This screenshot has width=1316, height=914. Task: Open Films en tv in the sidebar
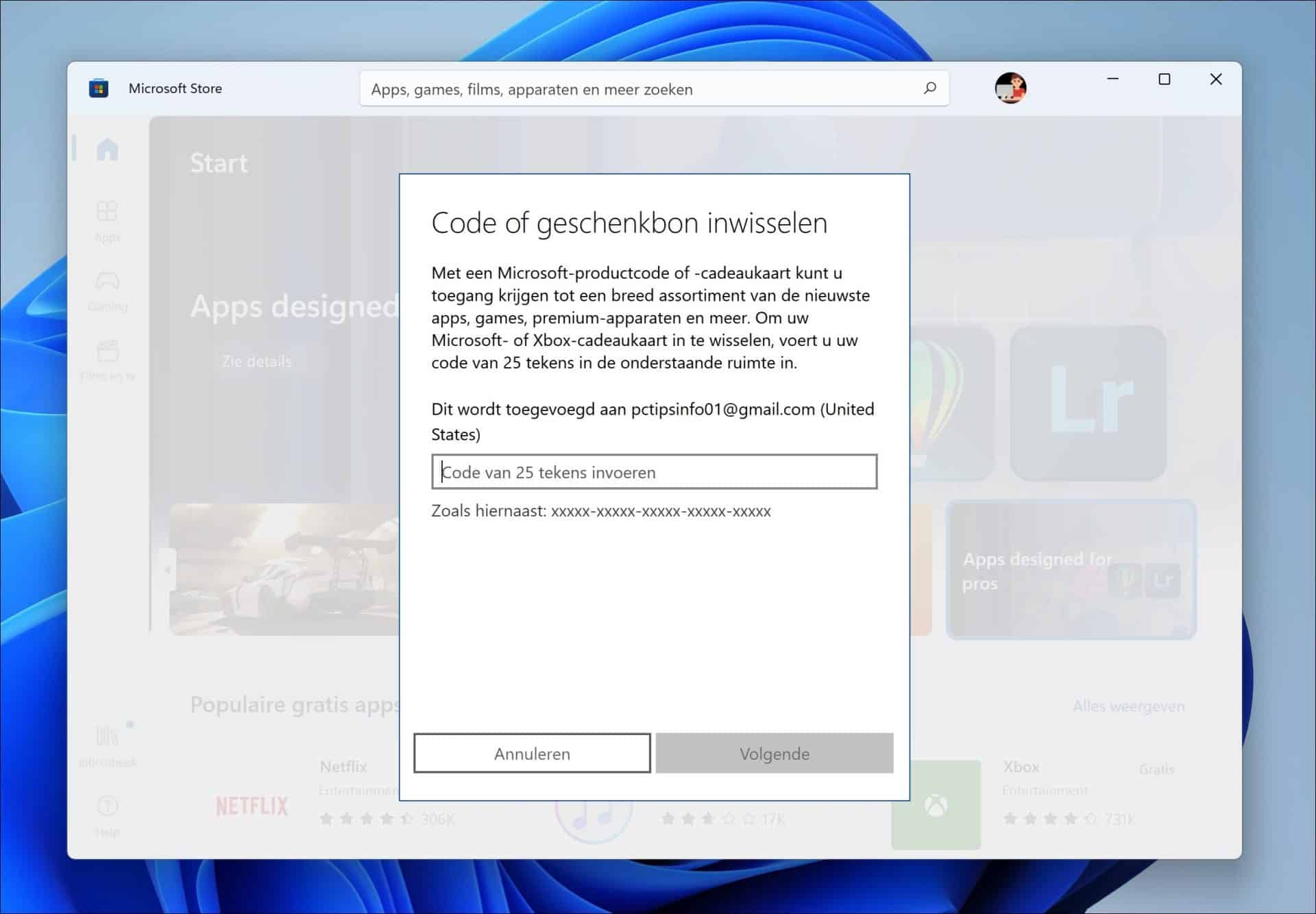pos(108,358)
